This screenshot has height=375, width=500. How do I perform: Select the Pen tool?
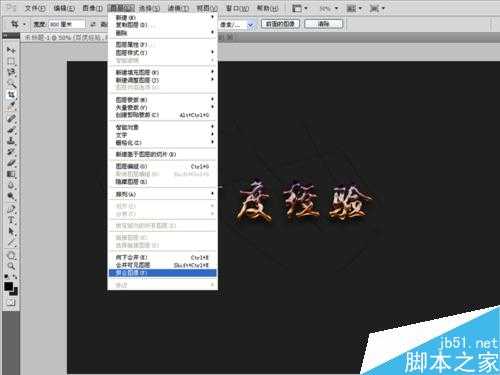[11, 209]
